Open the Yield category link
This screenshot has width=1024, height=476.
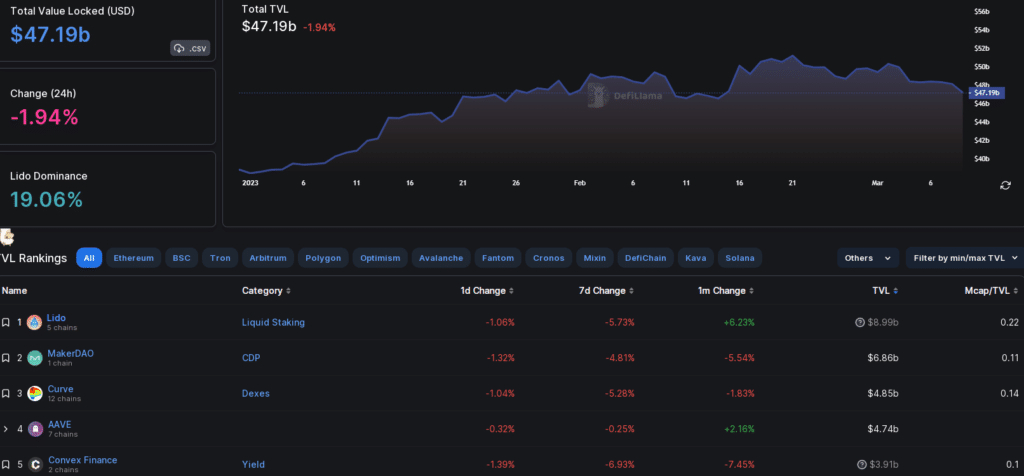[x=253, y=465]
